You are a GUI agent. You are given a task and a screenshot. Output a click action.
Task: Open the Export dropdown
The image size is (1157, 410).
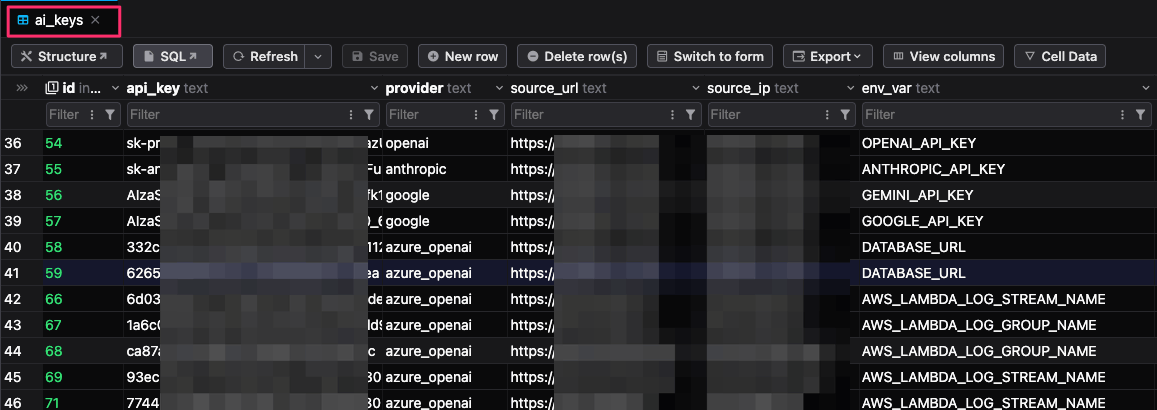(827, 56)
